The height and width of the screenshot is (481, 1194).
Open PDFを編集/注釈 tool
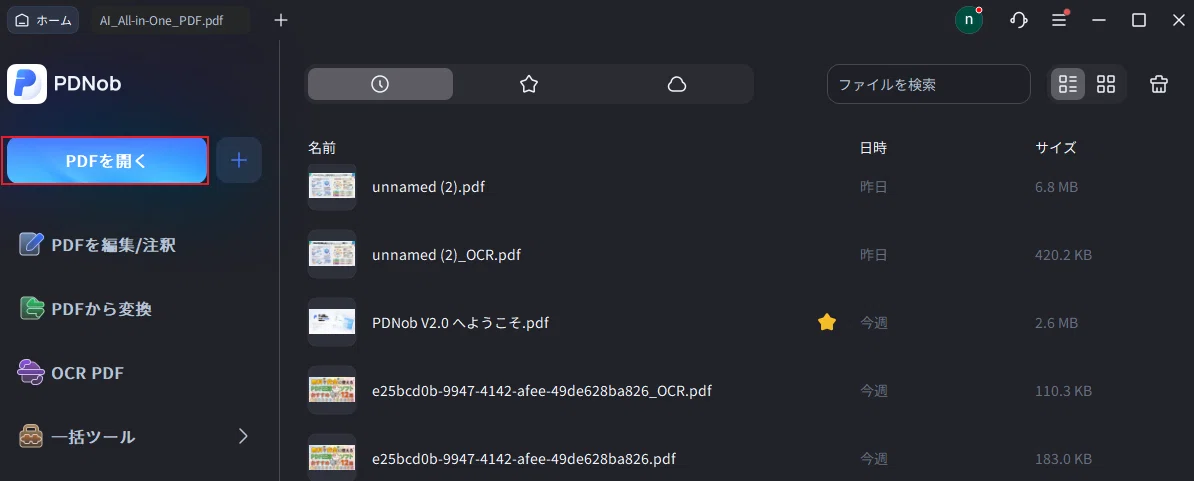(97, 245)
